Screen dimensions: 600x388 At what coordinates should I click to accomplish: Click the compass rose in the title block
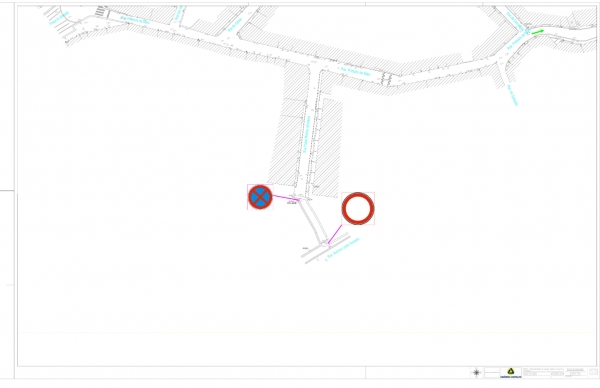[x=476, y=372]
